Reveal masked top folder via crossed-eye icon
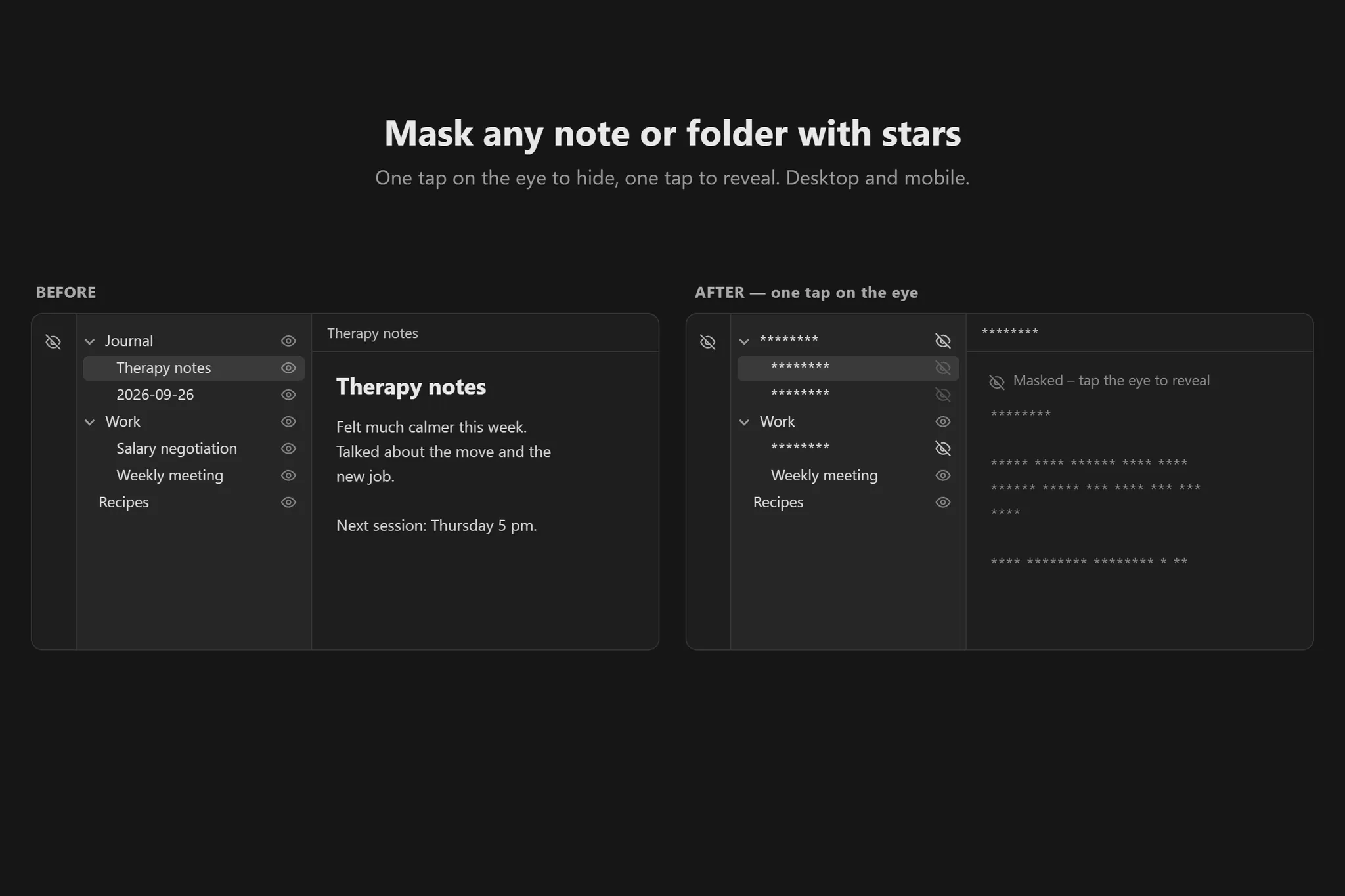 943,341
